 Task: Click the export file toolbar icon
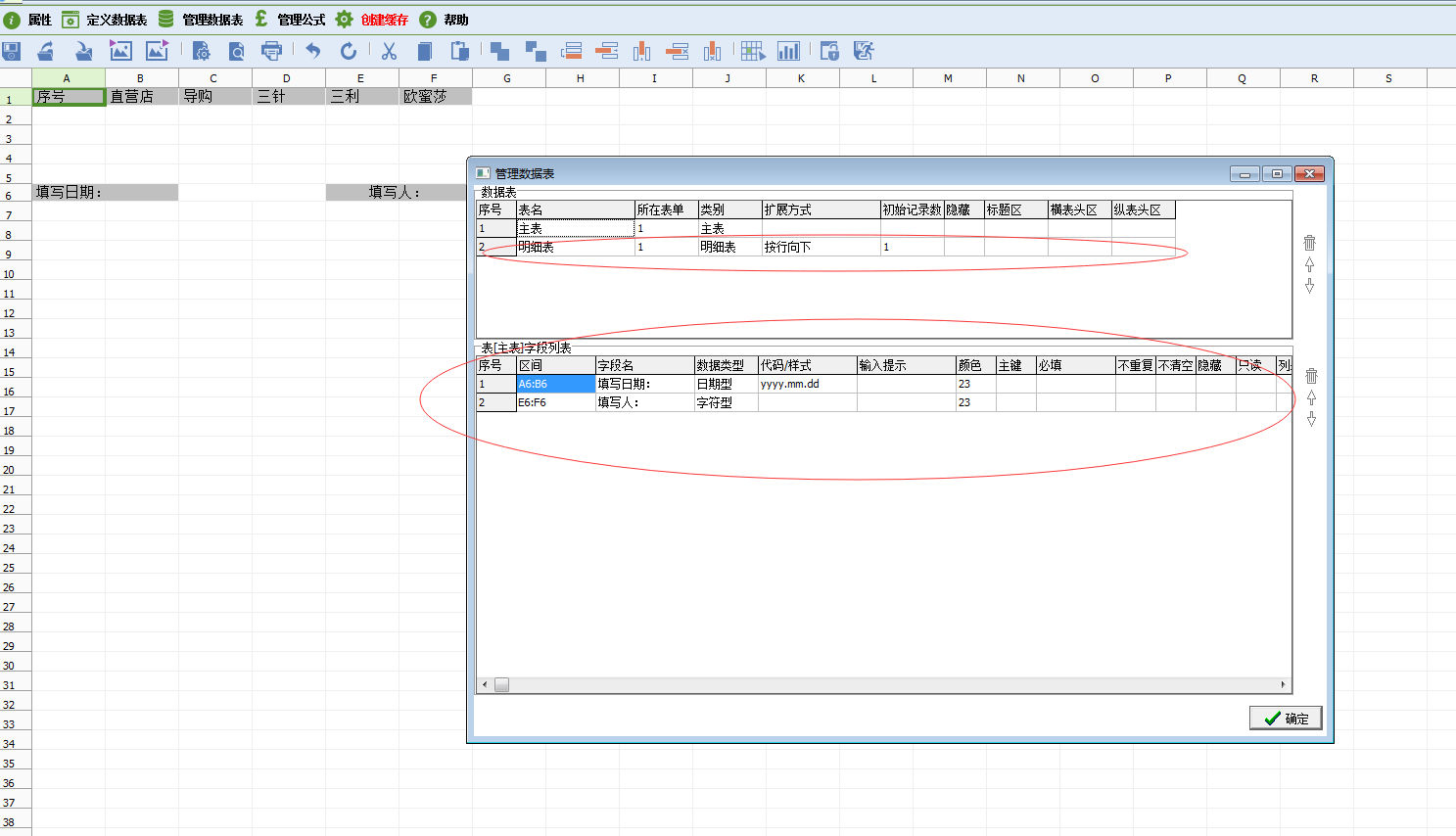coord(83,51)
